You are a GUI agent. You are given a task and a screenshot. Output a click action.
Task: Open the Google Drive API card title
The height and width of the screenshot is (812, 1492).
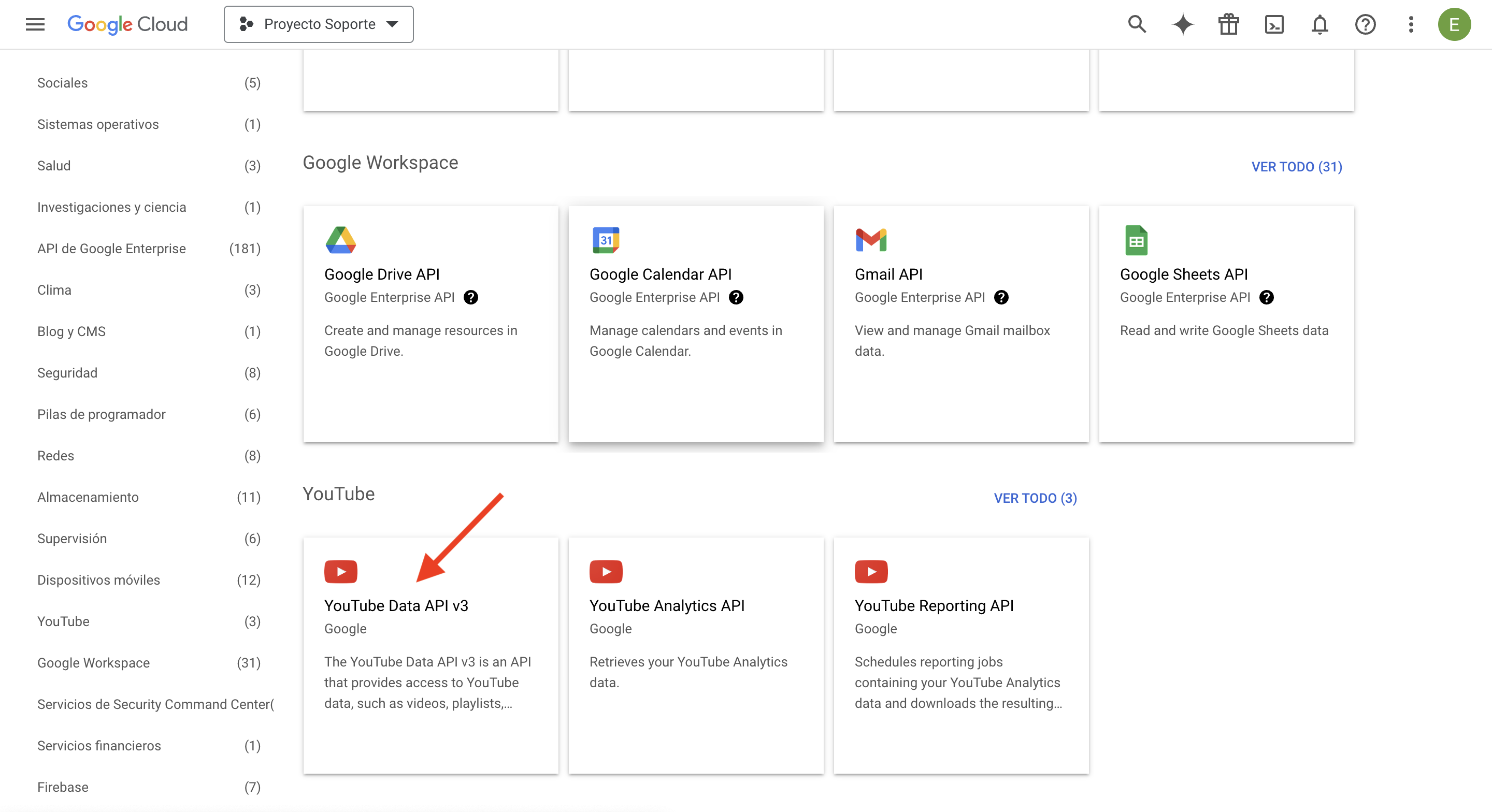[382, 274]
